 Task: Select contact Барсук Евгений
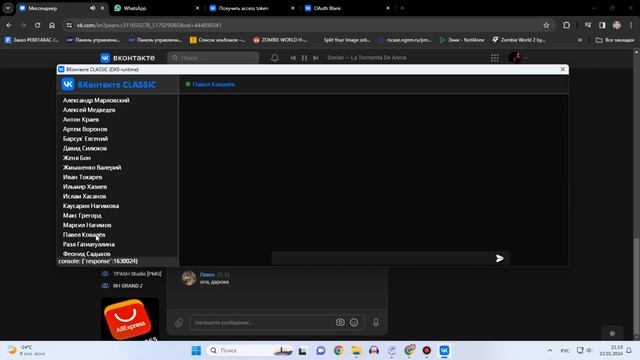pyautogui.click(x=85, y=138)
